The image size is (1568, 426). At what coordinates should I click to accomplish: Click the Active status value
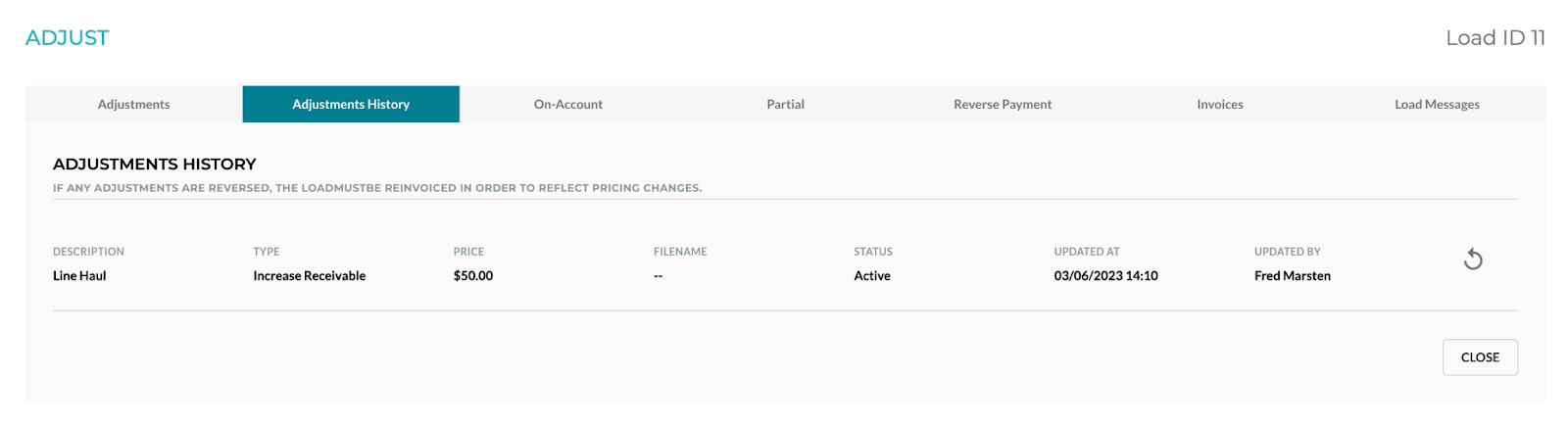click(872, 276)
